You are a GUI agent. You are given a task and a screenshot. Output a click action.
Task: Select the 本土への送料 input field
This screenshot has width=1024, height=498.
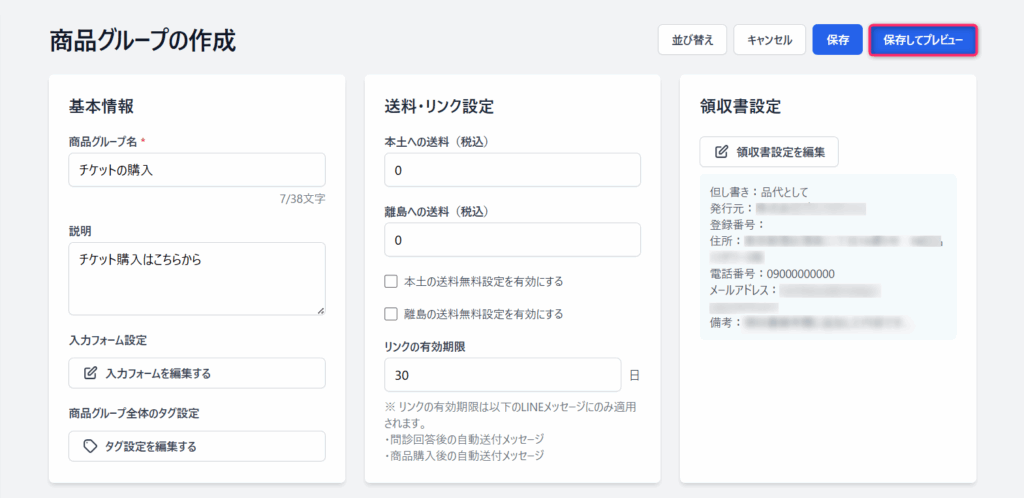512,170
